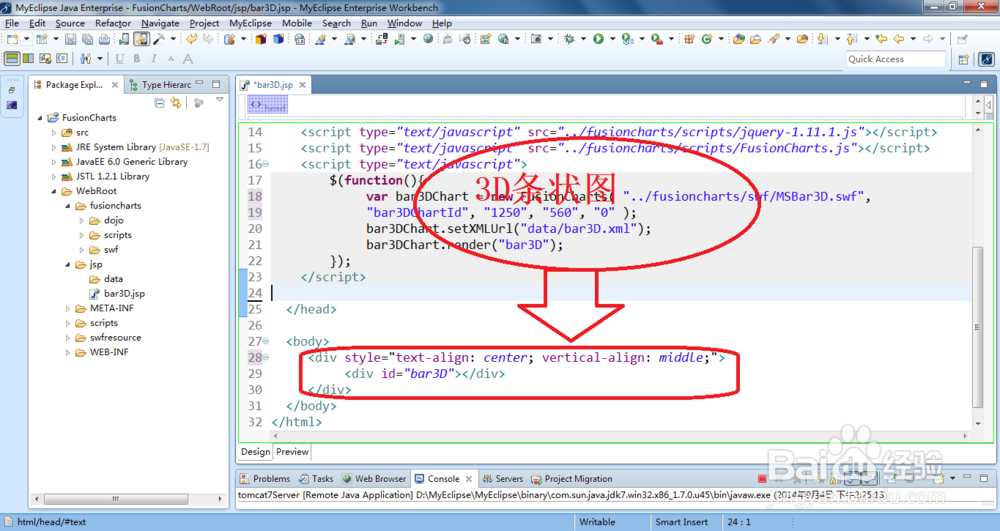The width and height of the screenshot is (1000, 531).
Task: Click the Next Annotation icon
Action: click(x=823, y=40)
